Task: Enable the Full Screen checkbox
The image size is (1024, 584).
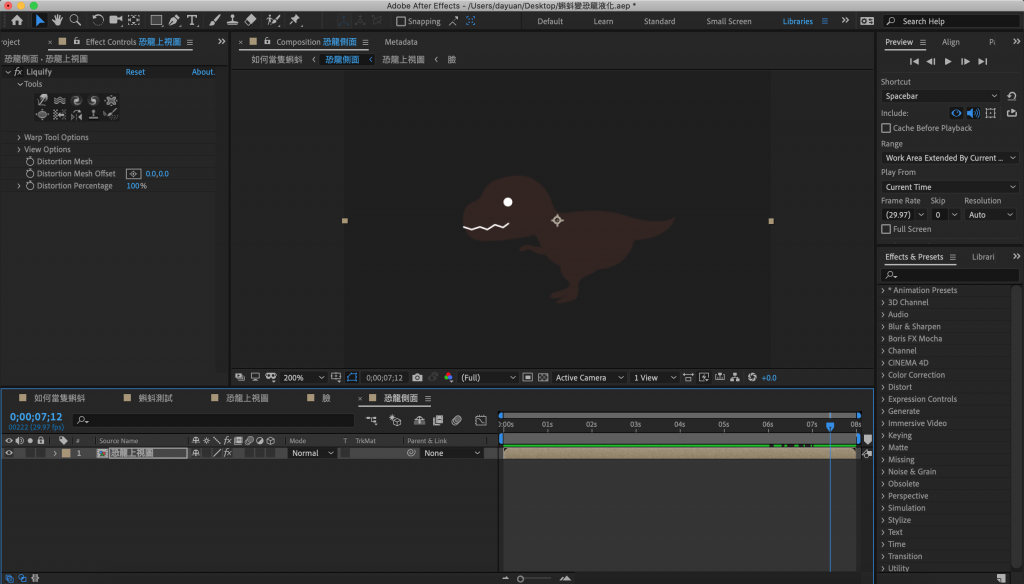Action: click(886, 229)
